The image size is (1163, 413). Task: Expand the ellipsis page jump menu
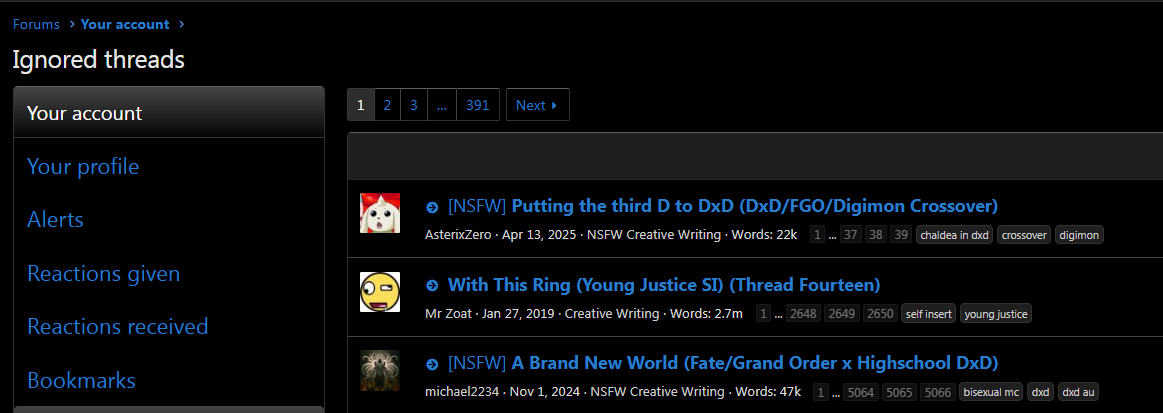442,105
